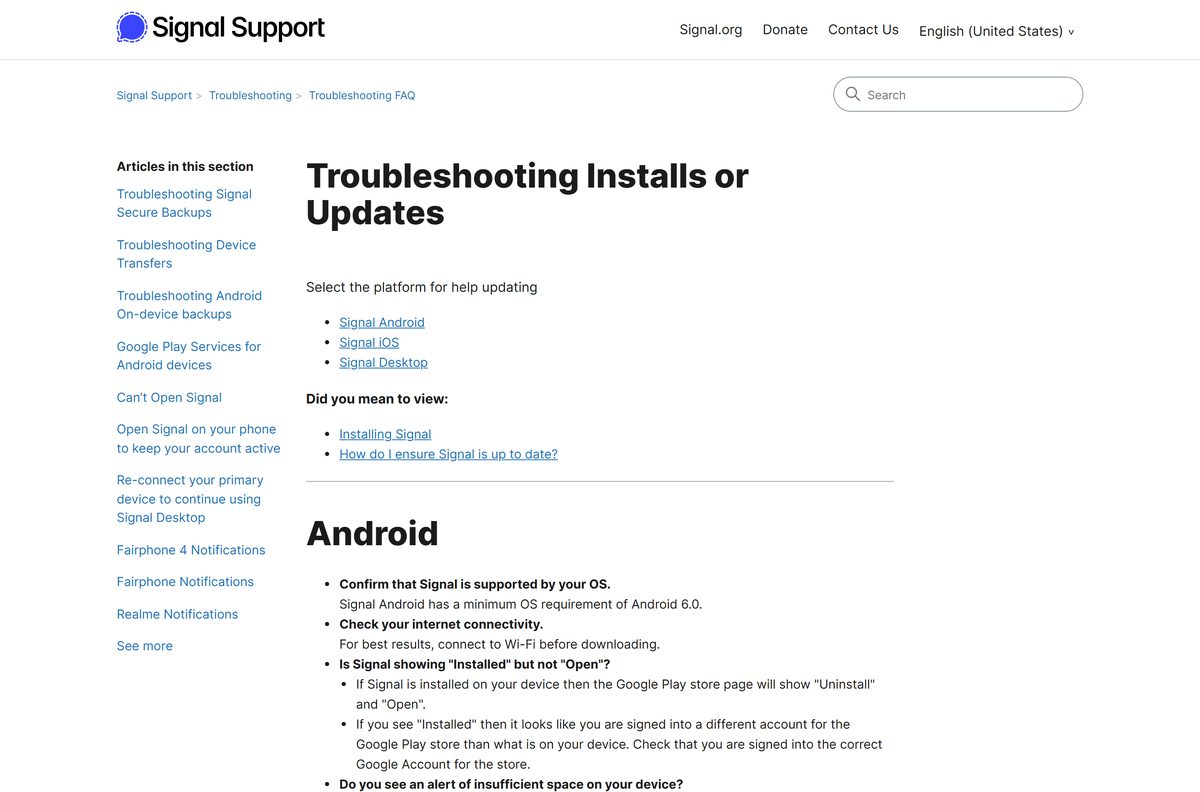This screenshot has height=792, width=1200.
Task: Click 'Do you see an alert of insufficient space' text
Action: pyautogui.click(x=511, y=784)
